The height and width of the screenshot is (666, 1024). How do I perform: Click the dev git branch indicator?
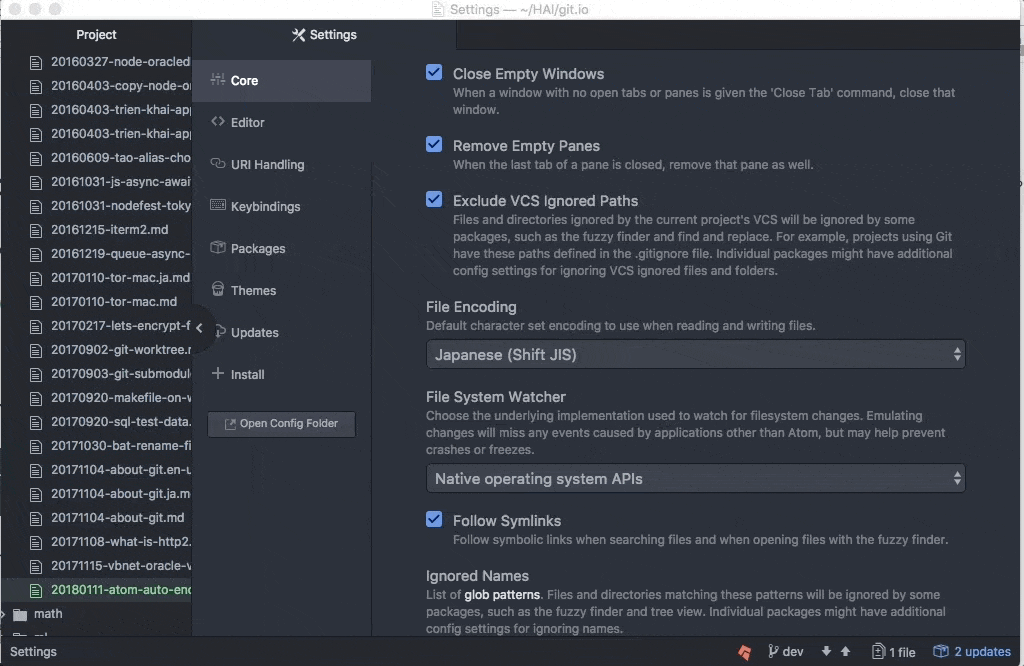(x=786, y=652)
